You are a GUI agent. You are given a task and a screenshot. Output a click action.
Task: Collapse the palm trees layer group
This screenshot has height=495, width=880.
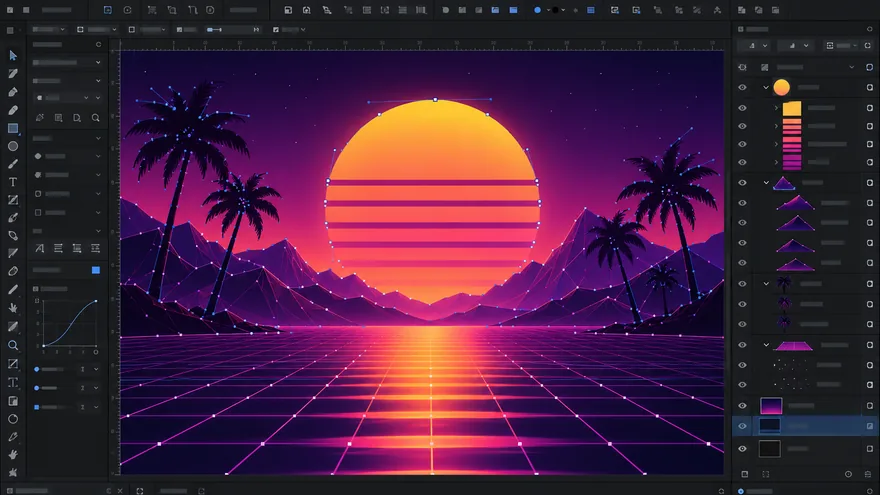pos(766,284)
